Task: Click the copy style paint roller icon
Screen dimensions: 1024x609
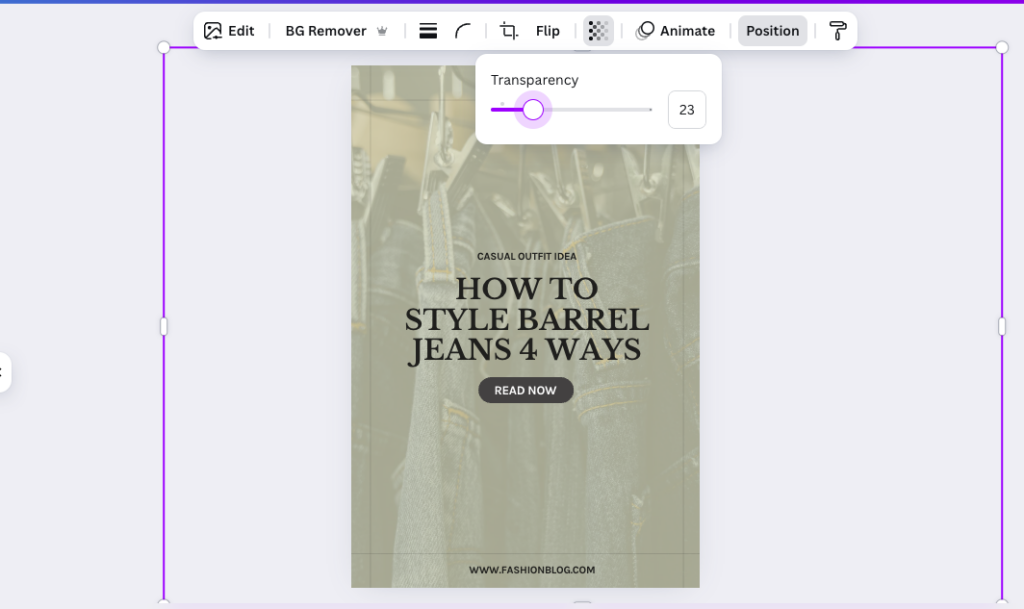Action: coord(837,31)
